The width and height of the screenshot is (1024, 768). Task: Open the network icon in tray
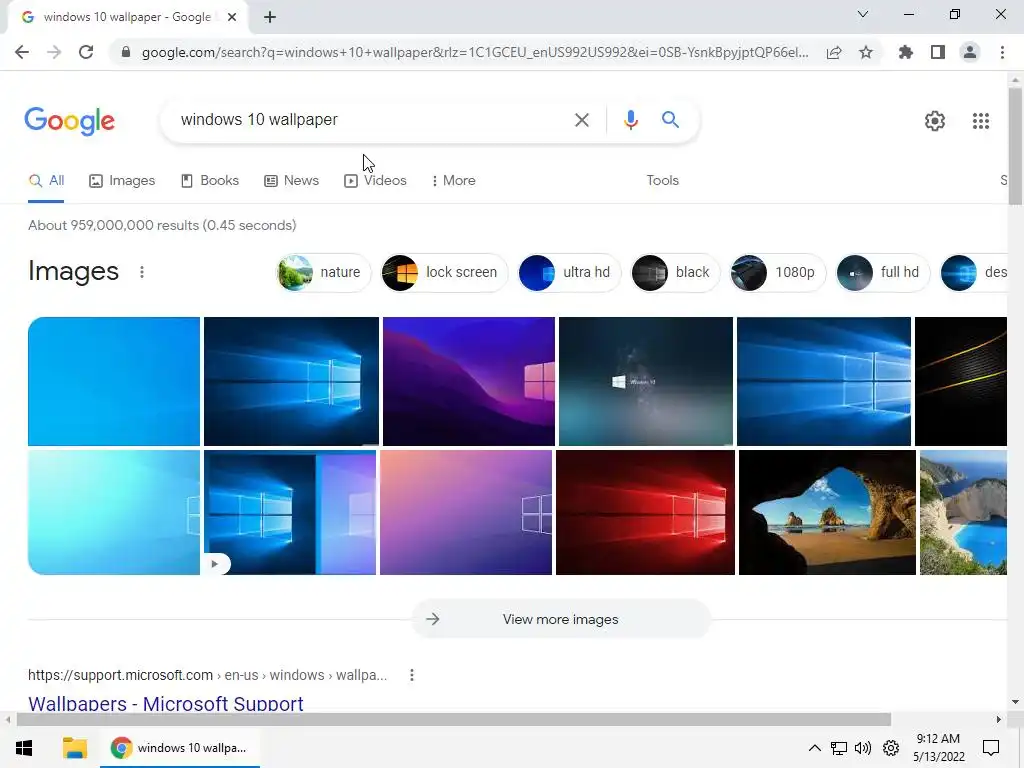839,748
